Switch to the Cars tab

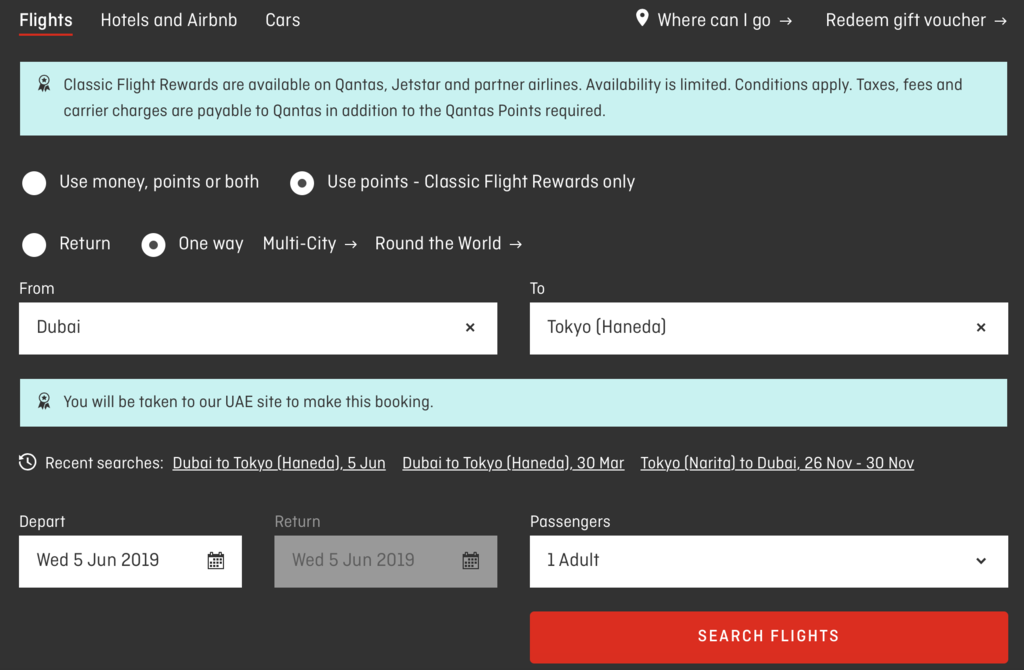[x=283, y=20]
